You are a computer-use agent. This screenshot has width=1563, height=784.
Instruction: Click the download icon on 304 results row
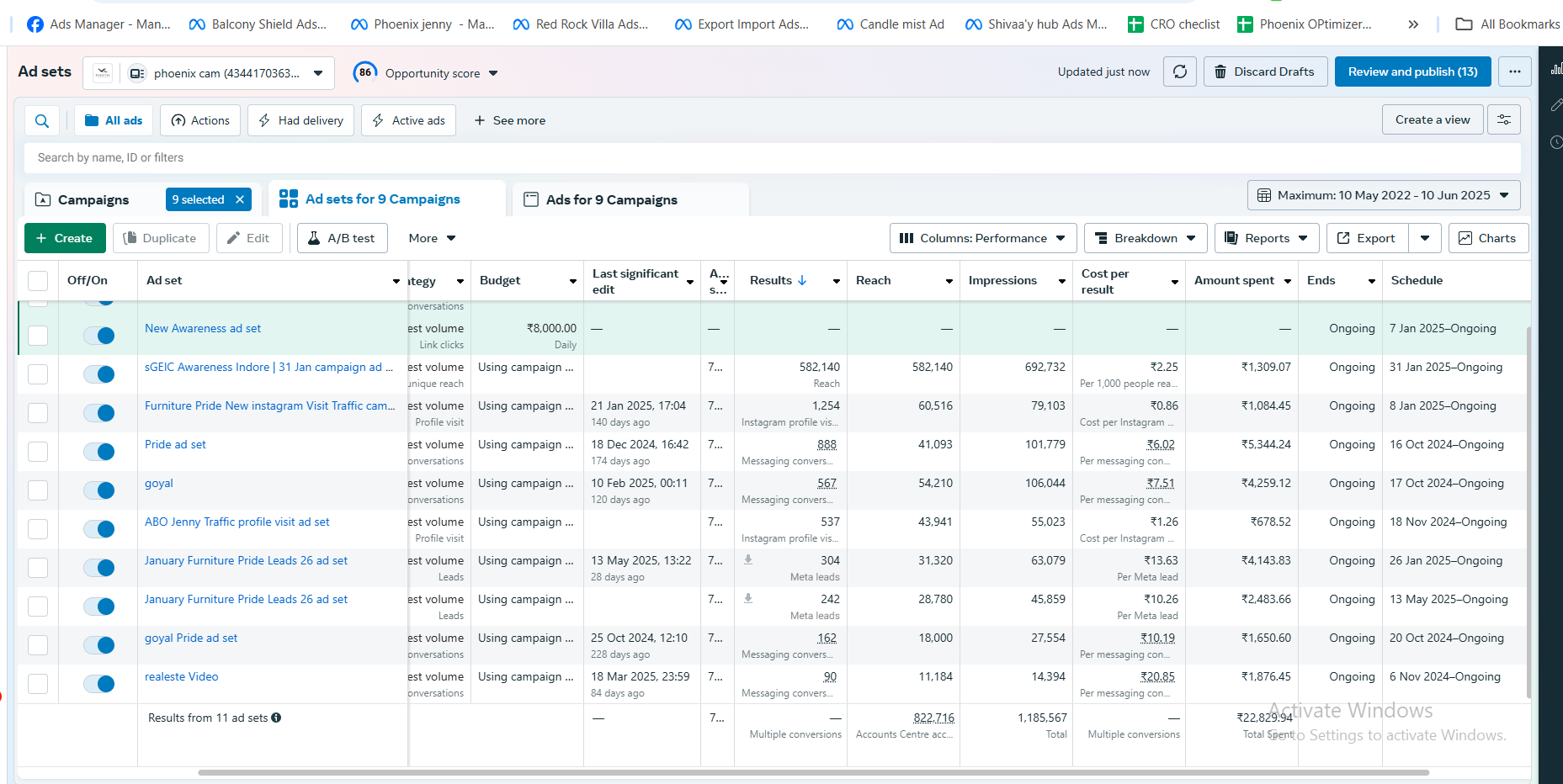[x=748, y=559]
